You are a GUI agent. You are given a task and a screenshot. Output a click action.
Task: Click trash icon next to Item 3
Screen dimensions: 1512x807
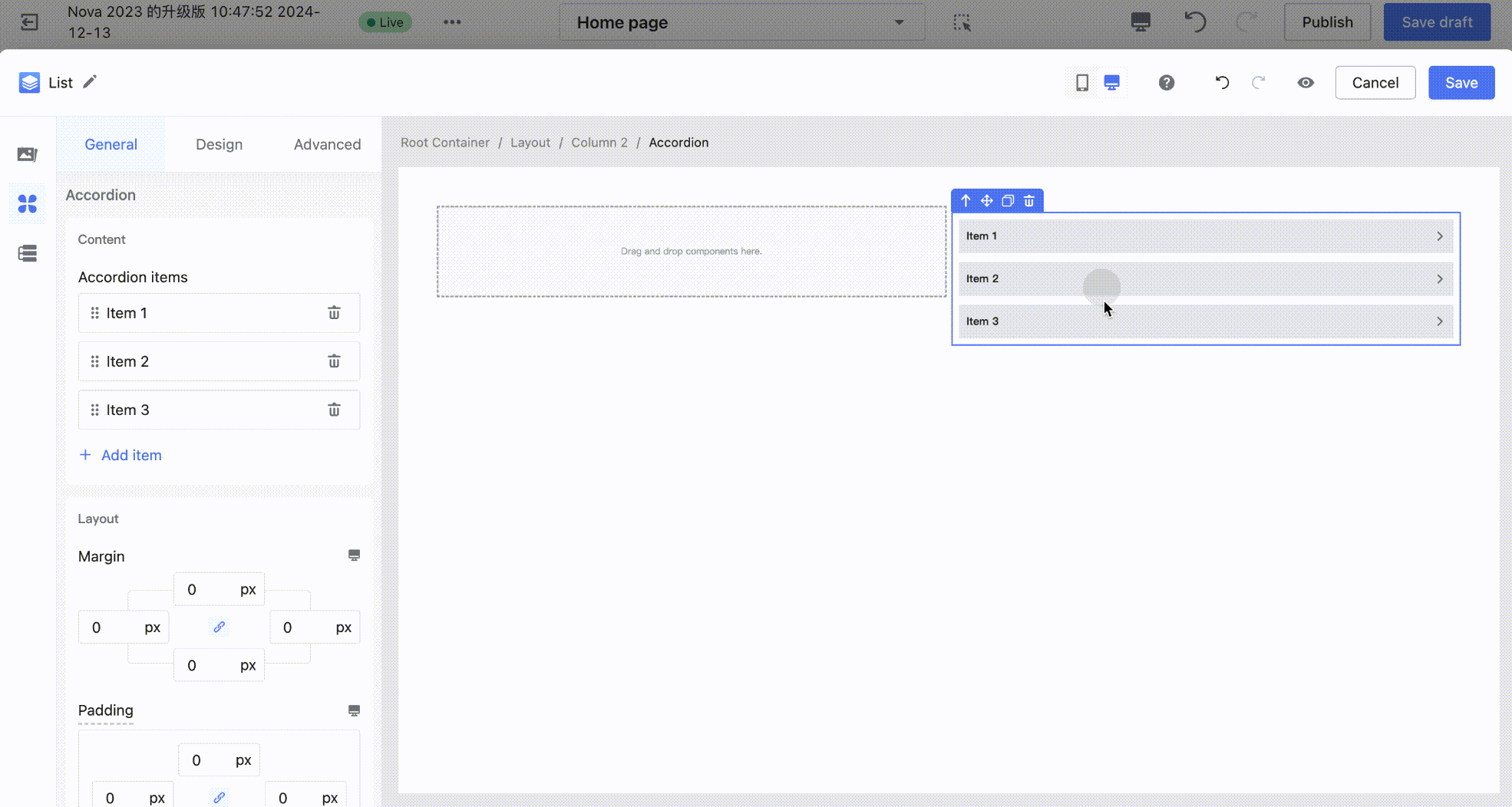(334, 410)
